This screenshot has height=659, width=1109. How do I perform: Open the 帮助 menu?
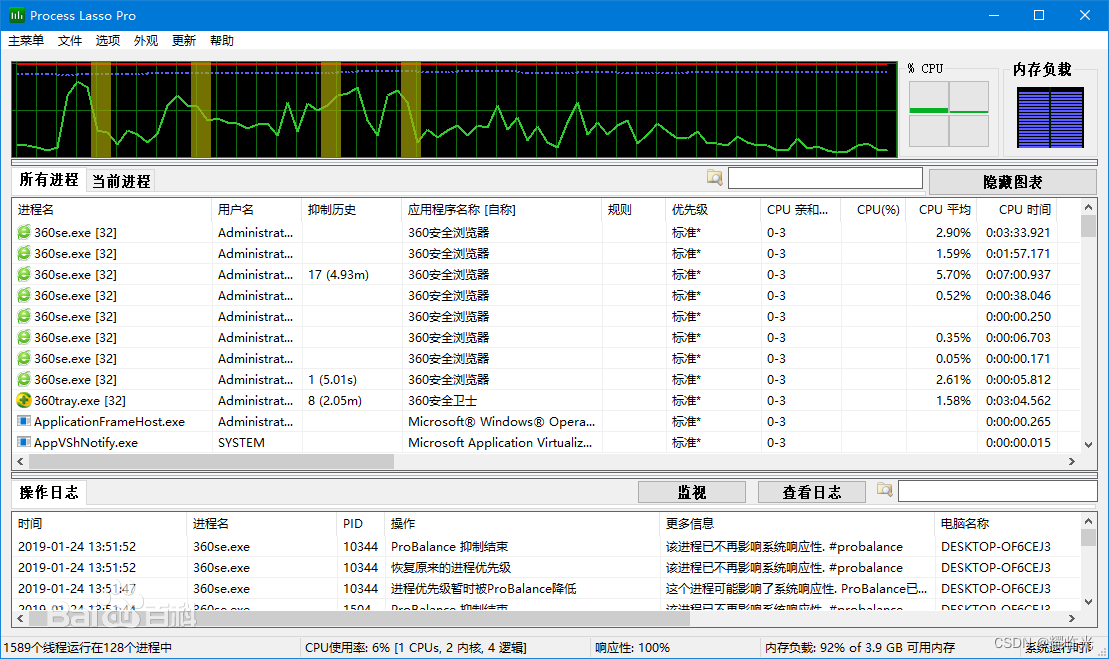click(x=222, y=40)
